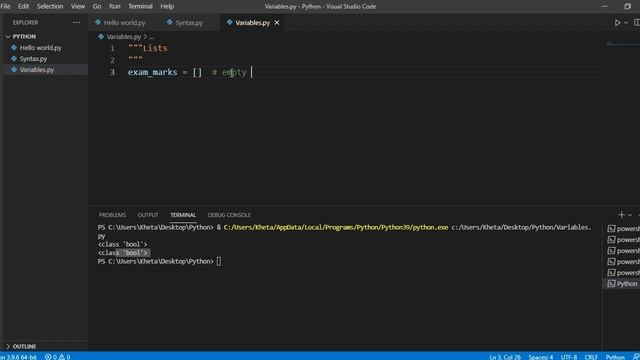This screenshot has height=360, width=640.
Task: Click the Ln 3, Col 26 cursor position
Action: pyautogui.click(x=505, y=357)
